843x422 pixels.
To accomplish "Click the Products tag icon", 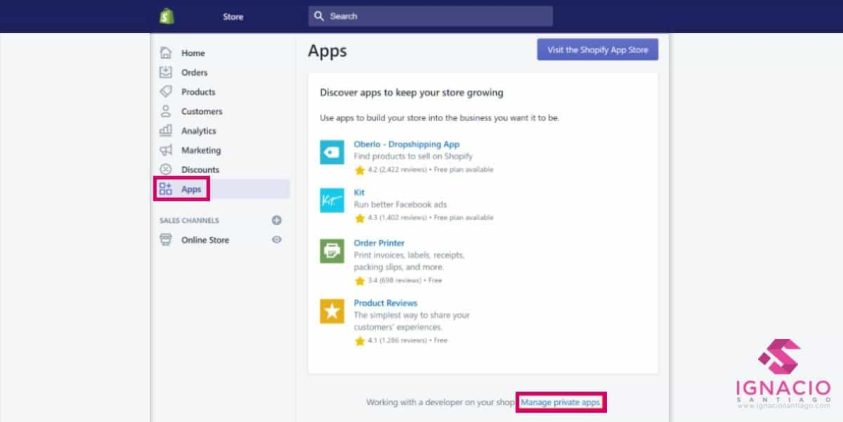I will tap(166, 91).
